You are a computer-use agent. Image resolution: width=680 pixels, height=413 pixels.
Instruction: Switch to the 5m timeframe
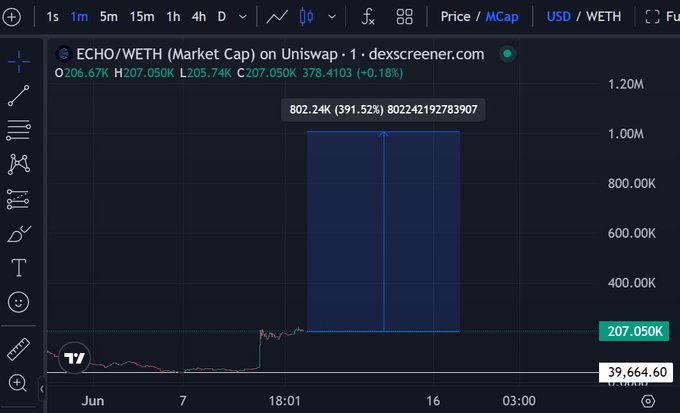pos(108,17)
